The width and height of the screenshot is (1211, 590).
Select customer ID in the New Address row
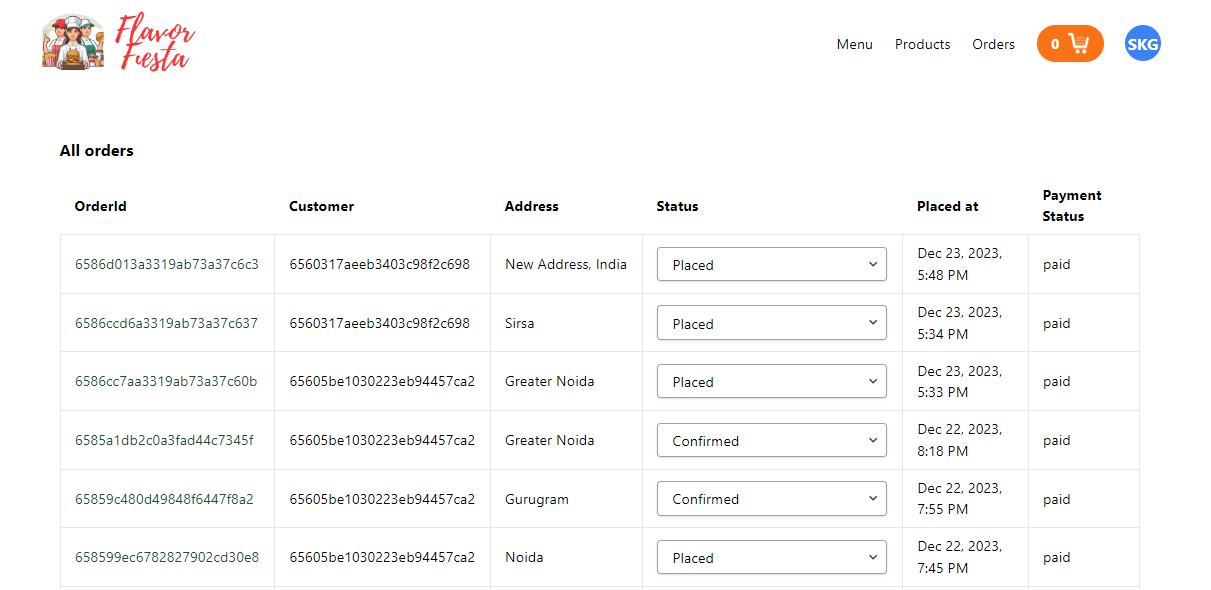[379, 265]
